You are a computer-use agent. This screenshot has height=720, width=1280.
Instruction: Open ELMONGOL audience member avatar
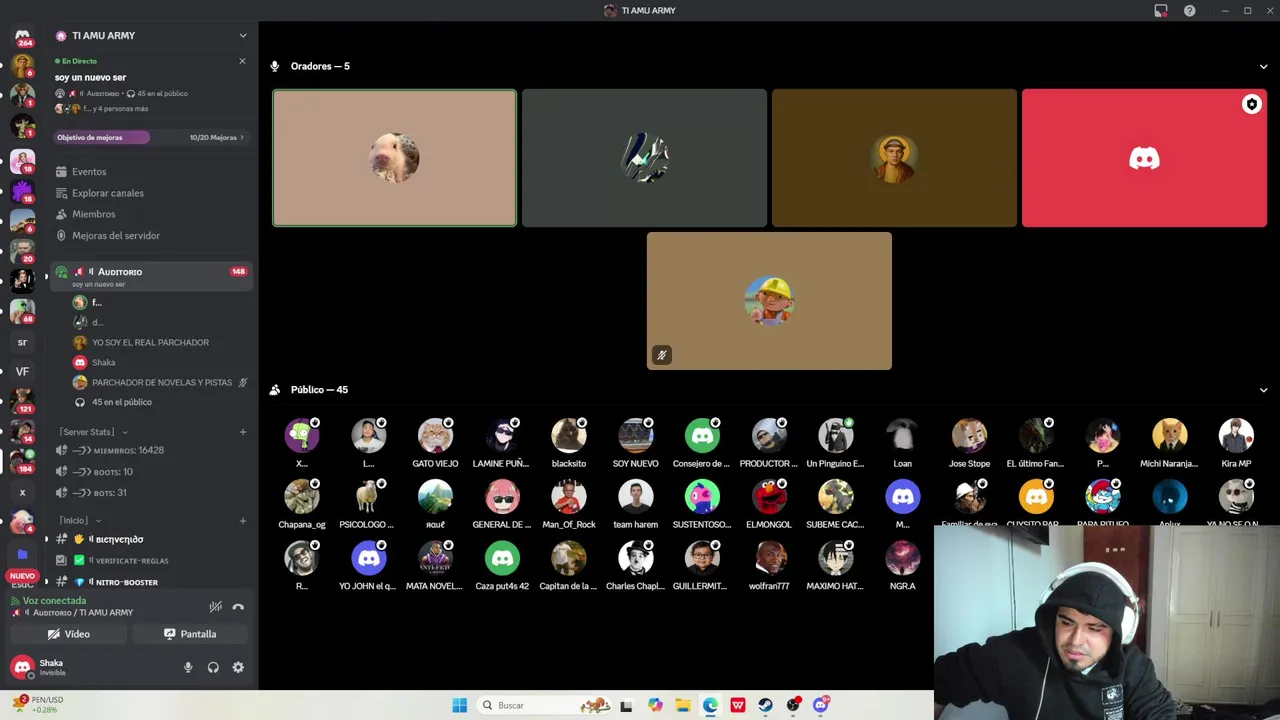coord(769,497)
